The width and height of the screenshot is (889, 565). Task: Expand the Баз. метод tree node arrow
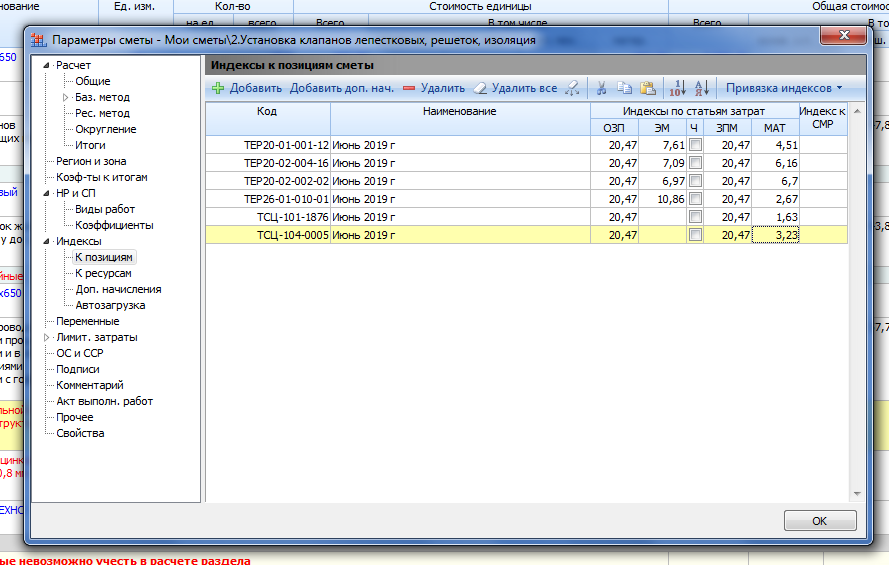[66, 97]
